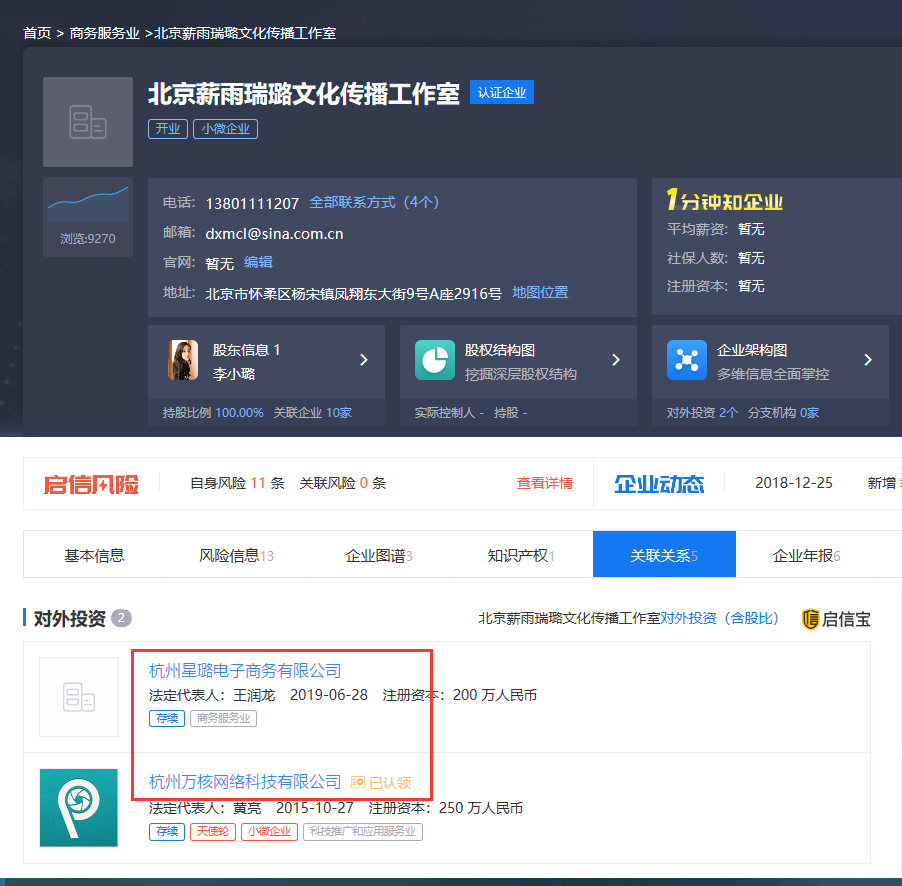Click the phone number 13801111207
Viewport: 902px width, 886px height.
point(252,204)
